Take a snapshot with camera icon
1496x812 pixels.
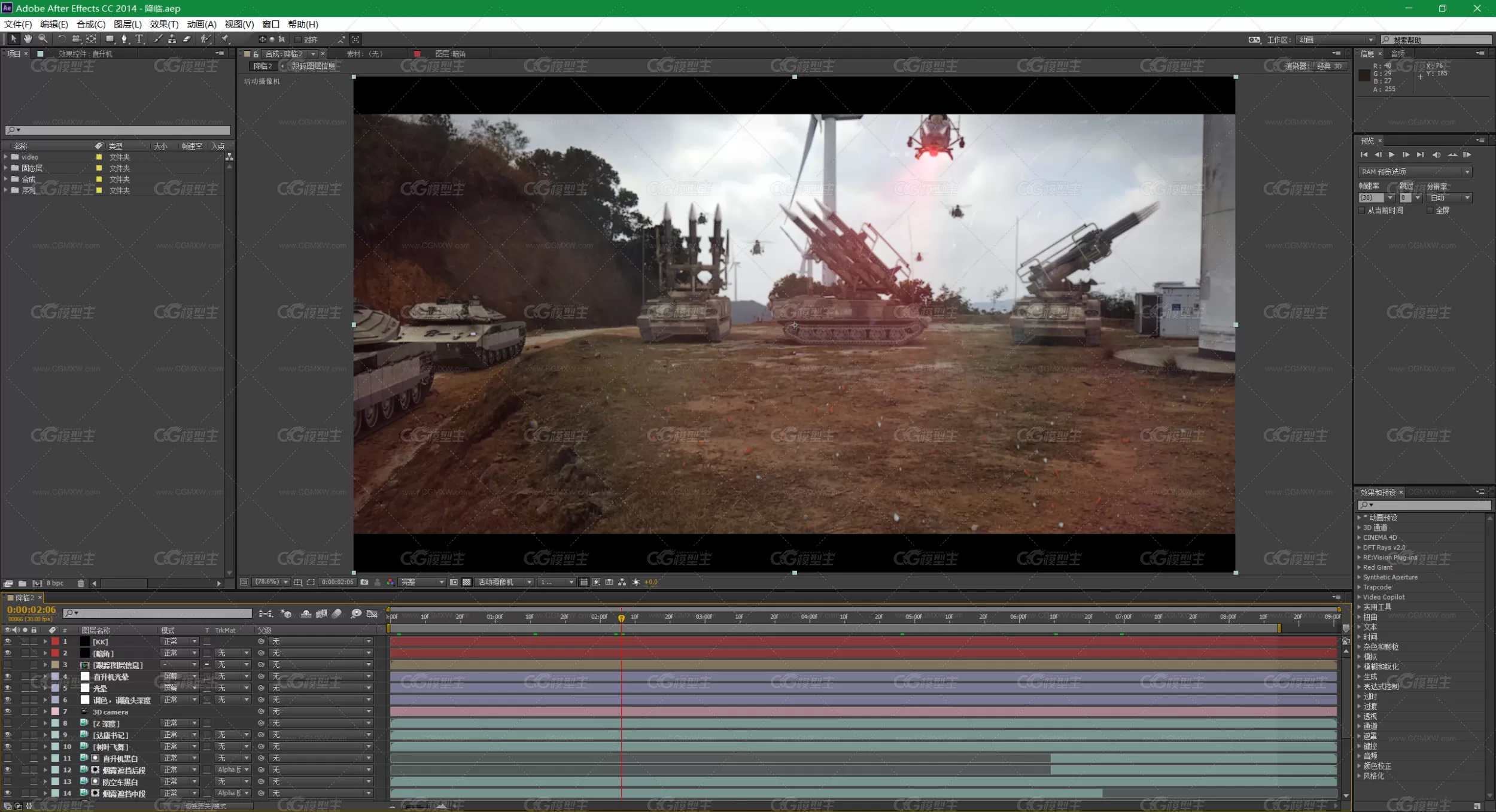click(x=364, y=582)
